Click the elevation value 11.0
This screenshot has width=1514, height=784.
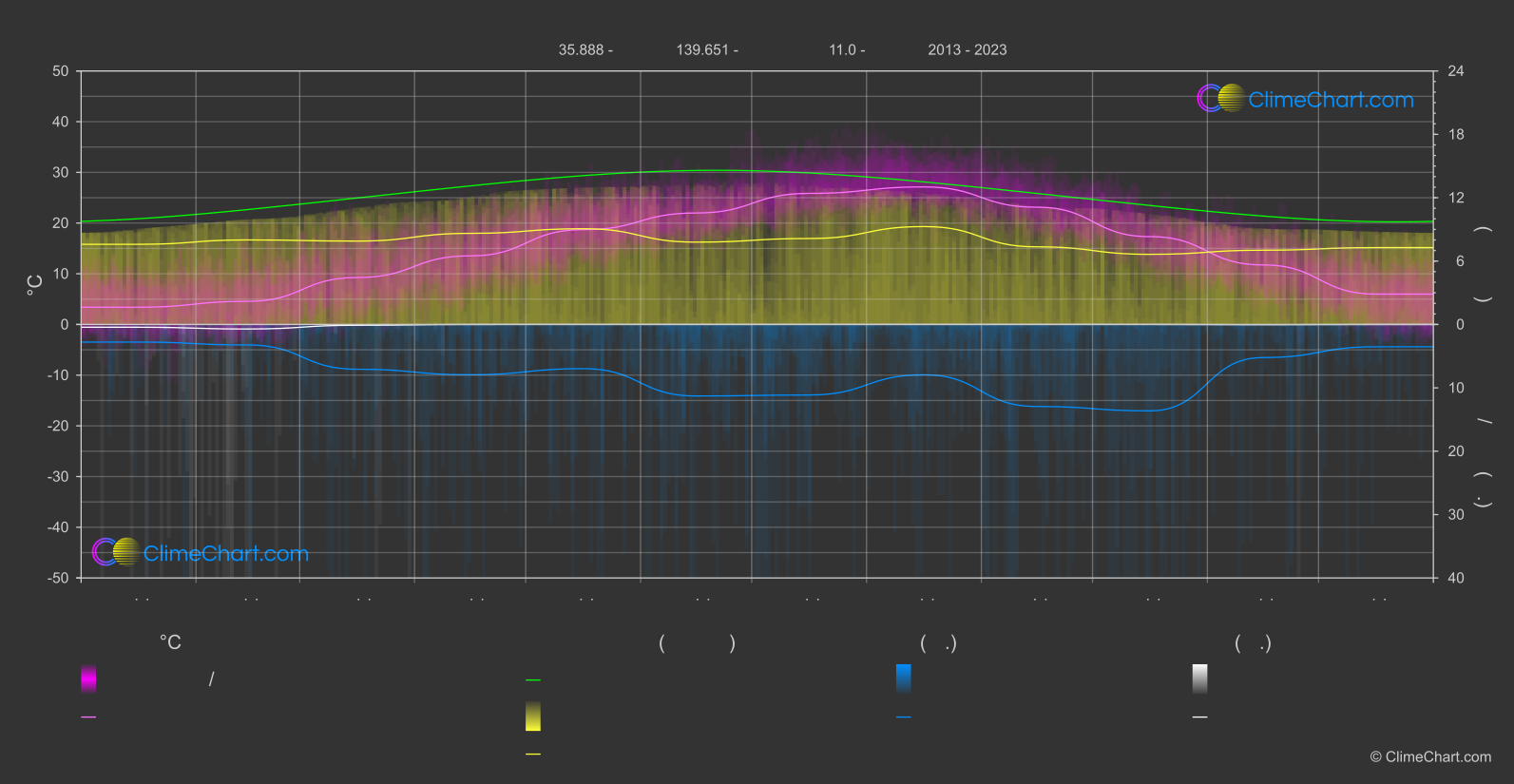[842, 49]
